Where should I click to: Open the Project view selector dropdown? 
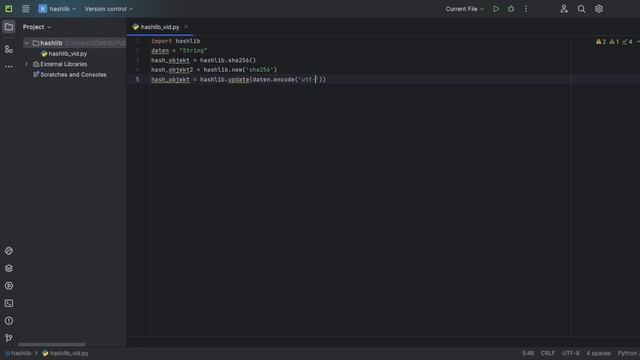click(x=37, y=27)
